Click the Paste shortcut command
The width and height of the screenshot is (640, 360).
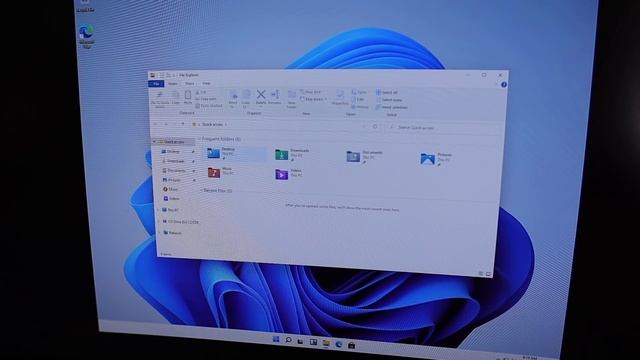tap(209, 106)
